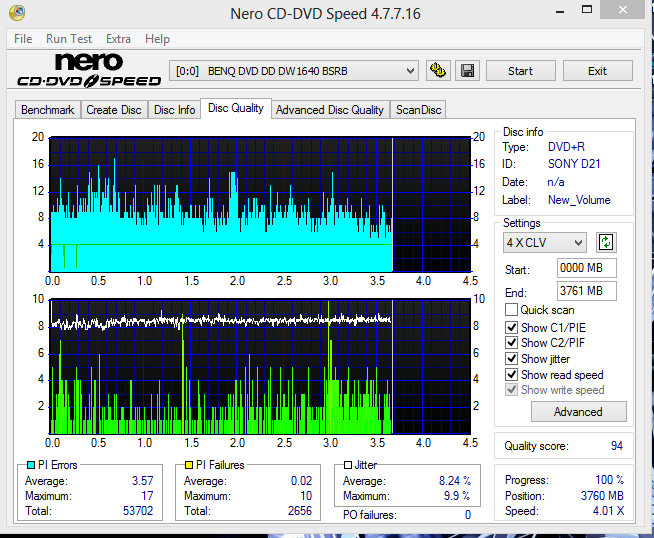Image resolution: width=654 pixels, height=538 pixels.
Task: Open the Run Test menu
Action: [69, 39]
